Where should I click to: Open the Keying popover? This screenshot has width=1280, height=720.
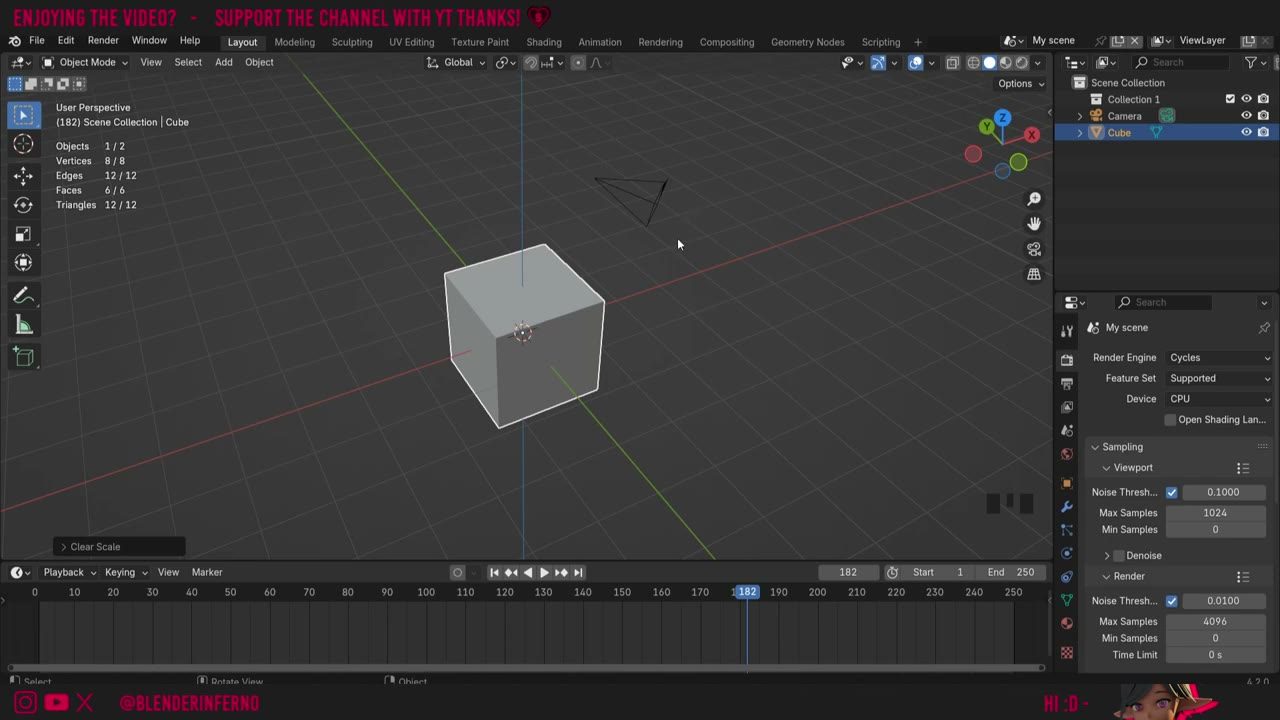pos(125,572)
